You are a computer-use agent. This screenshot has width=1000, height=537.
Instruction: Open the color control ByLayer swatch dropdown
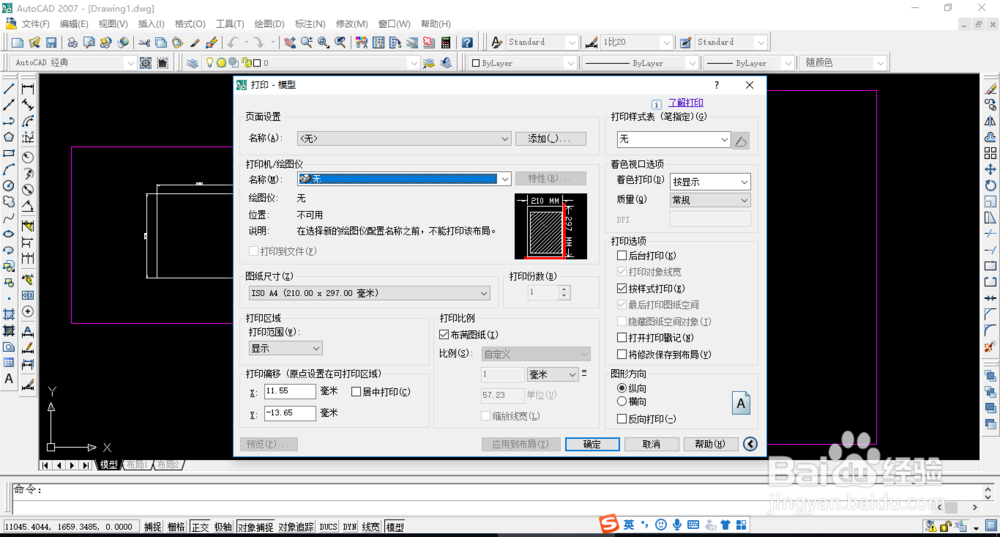pyautogui.click(x=522, y=63)
